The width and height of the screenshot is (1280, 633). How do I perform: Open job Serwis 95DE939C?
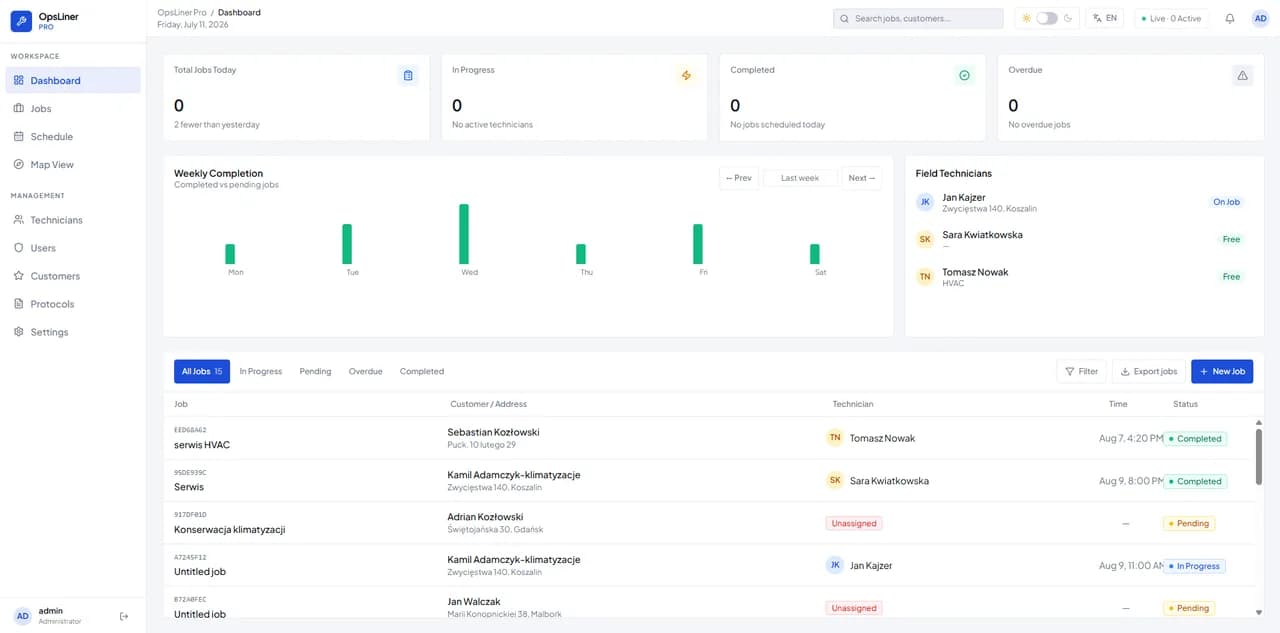(189, 487)
